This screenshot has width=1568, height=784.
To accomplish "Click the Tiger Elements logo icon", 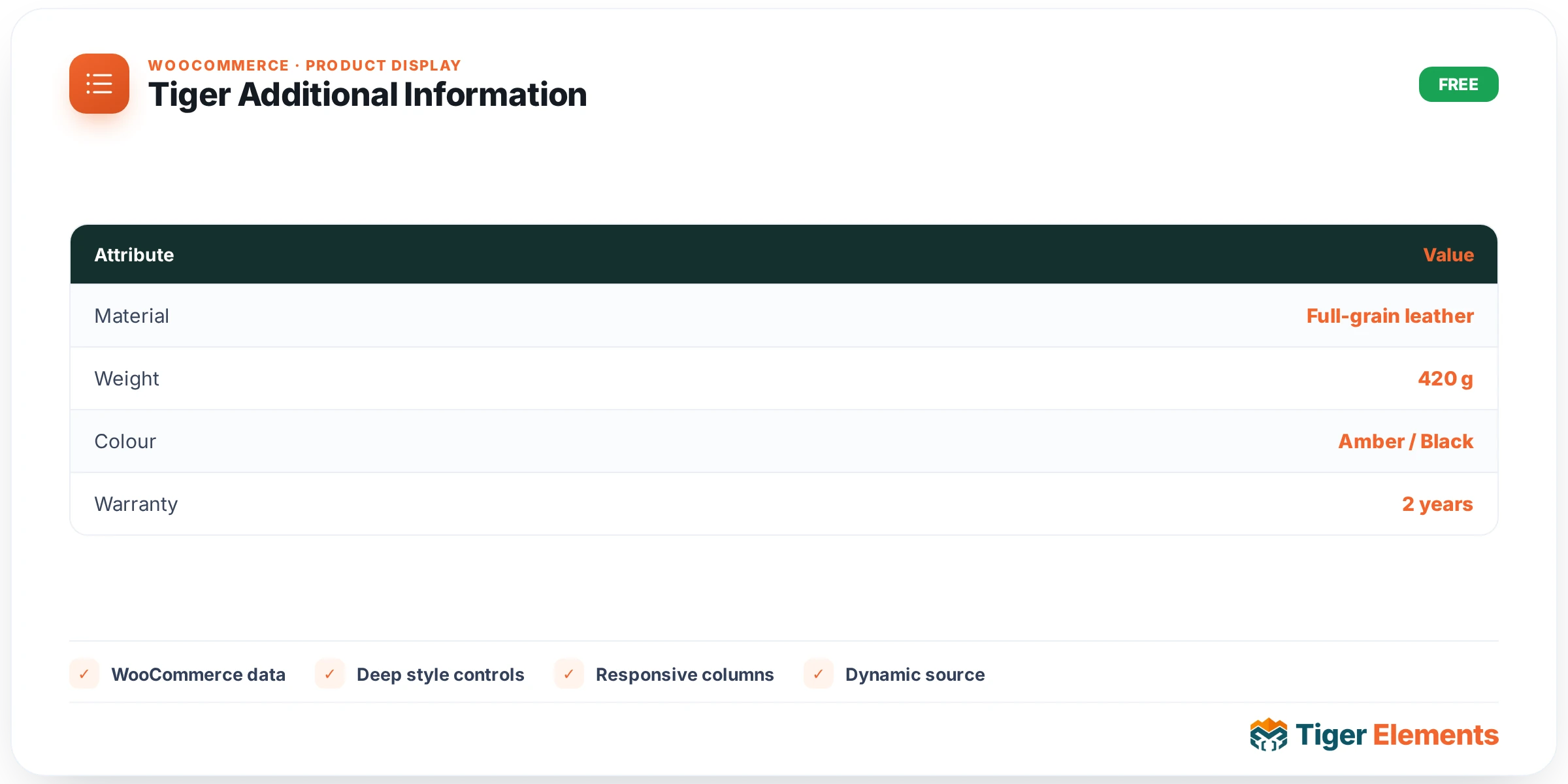I will click(x=1268, y=735).
